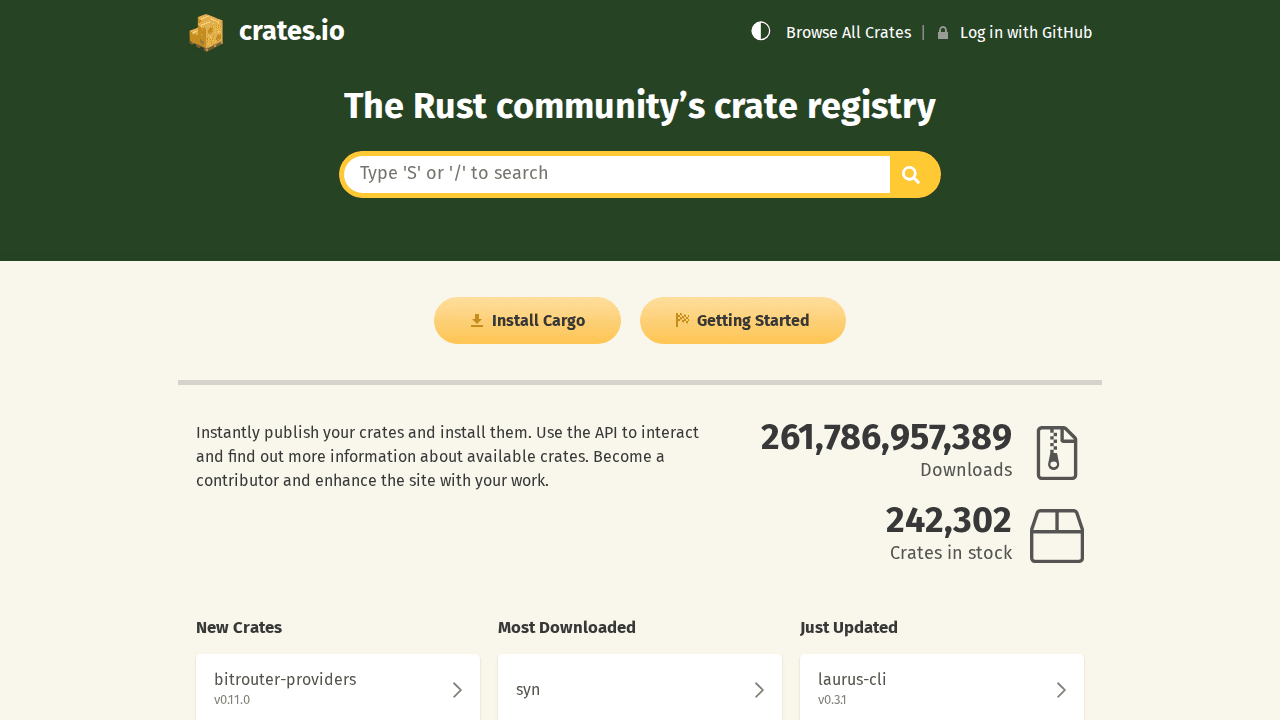Click inside the search input field
Viewport: 1280px width, 720px height.
point(615,173)
